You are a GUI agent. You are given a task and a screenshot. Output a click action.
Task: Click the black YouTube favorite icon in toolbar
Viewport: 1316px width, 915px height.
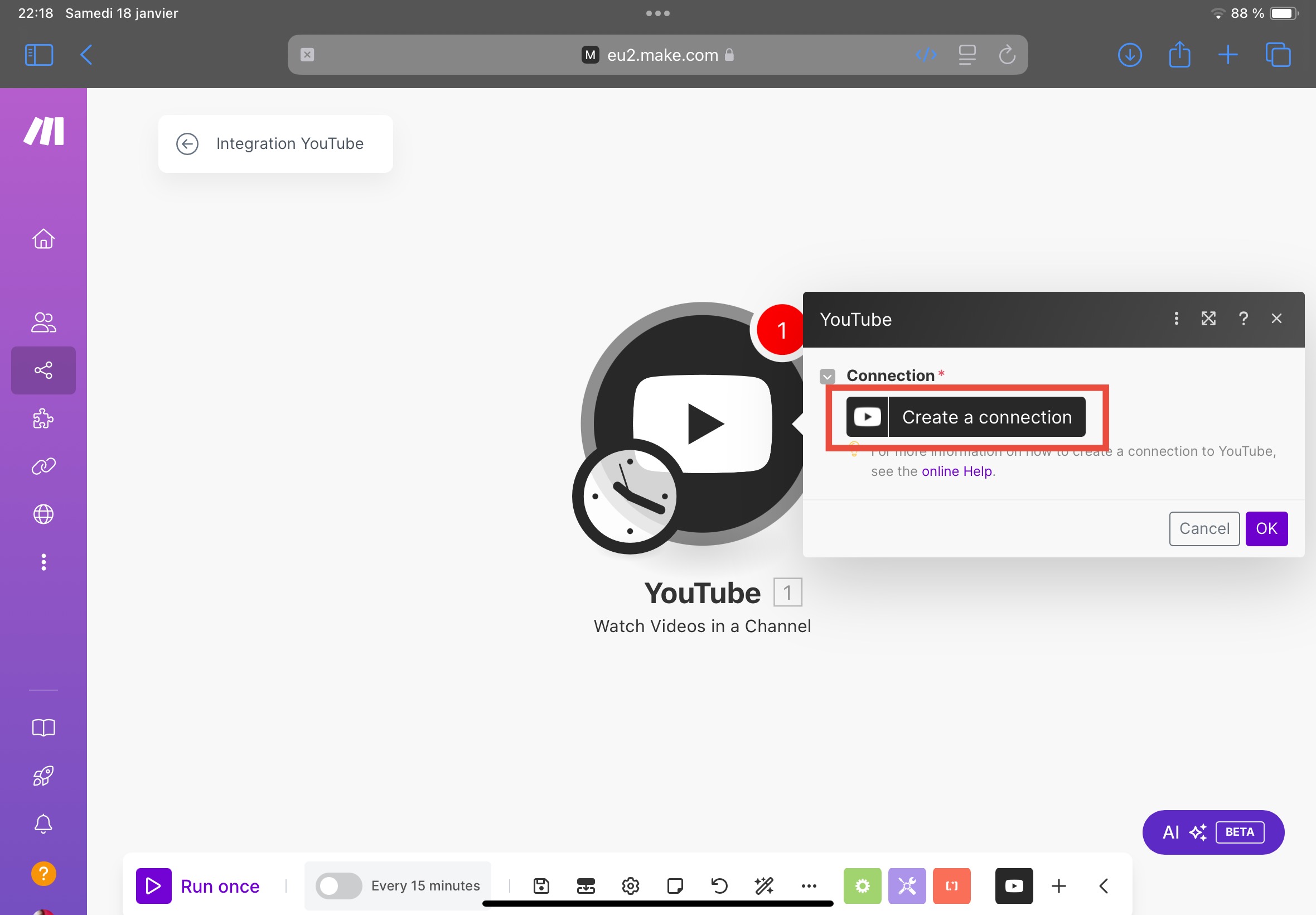tap(1014, 886)
